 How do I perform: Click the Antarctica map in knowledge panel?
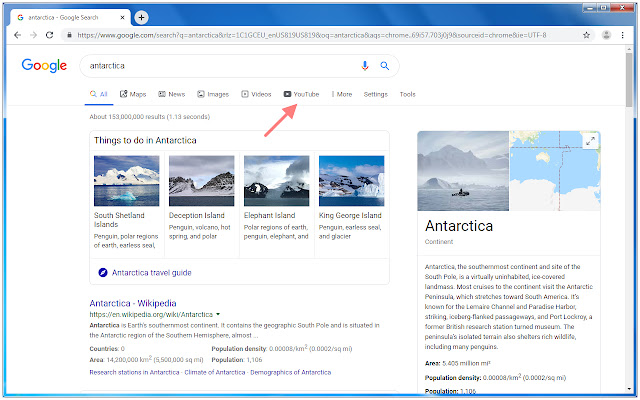[x=555, y=171]
